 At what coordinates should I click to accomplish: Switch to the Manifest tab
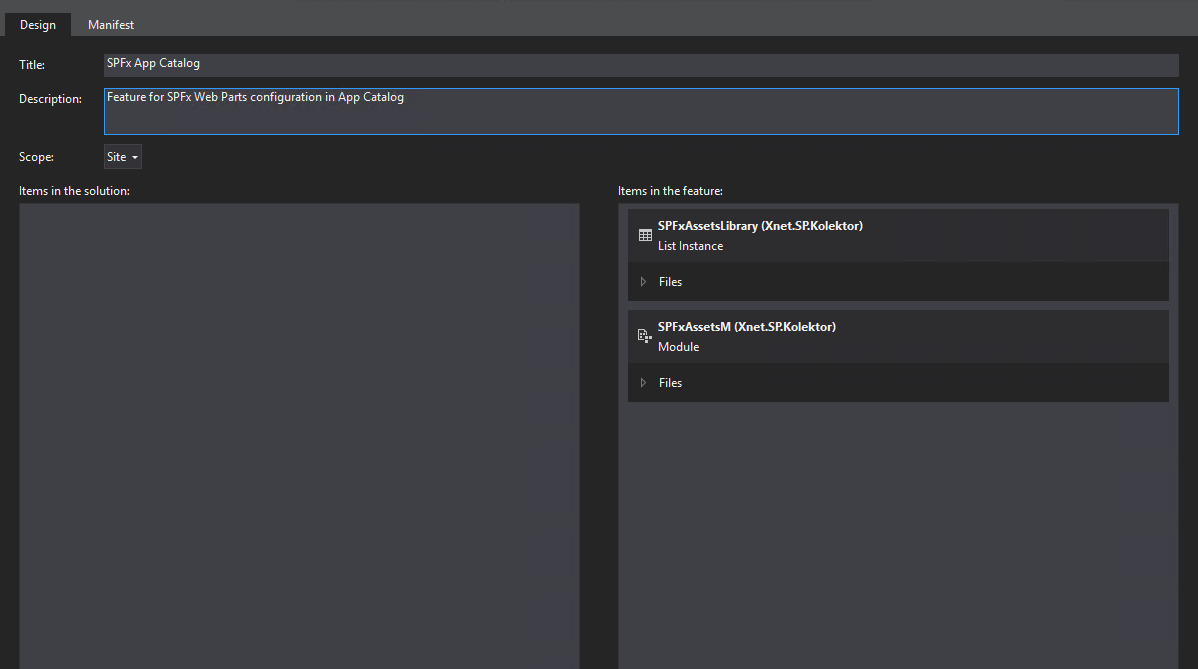(x=111, y=25)
